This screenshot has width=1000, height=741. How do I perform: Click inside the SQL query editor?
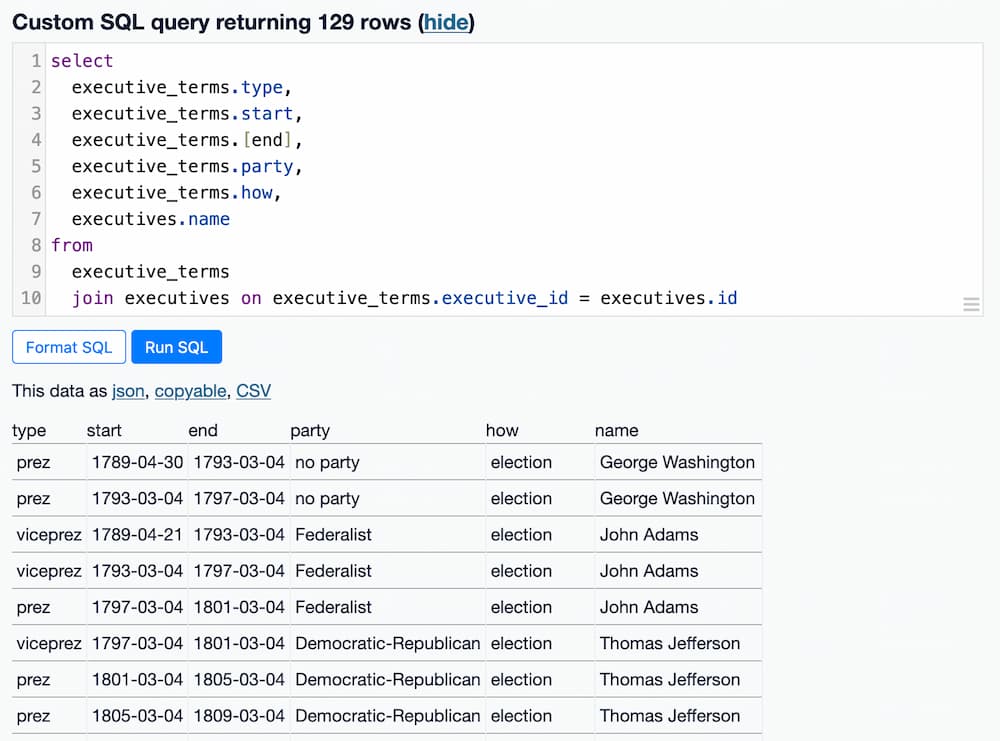click(x=400, y=180)
